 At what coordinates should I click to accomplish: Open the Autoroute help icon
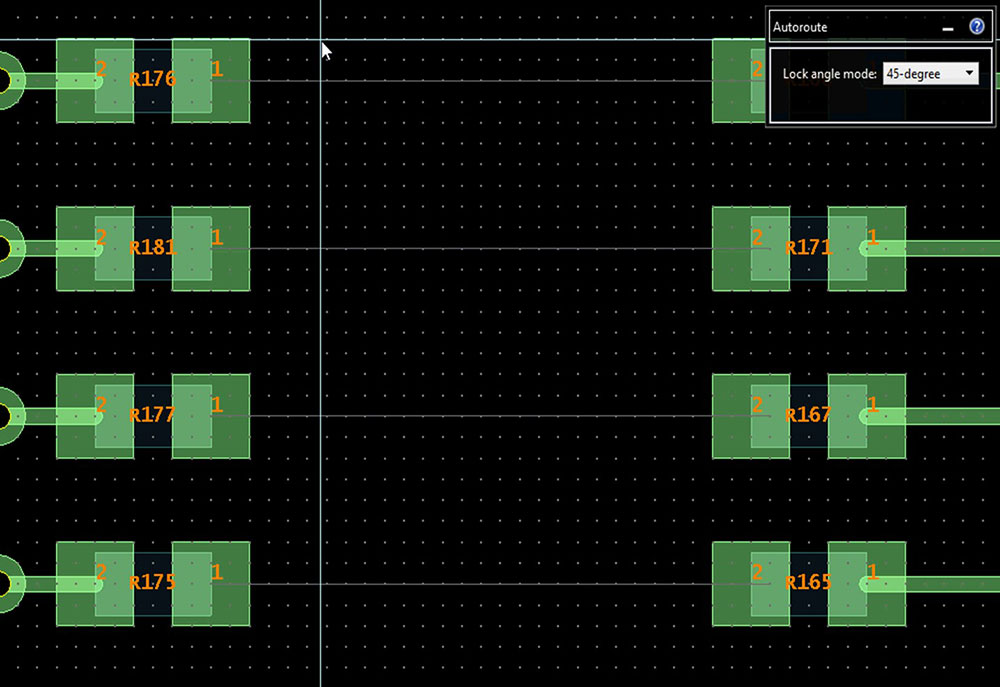pos(977,27)
